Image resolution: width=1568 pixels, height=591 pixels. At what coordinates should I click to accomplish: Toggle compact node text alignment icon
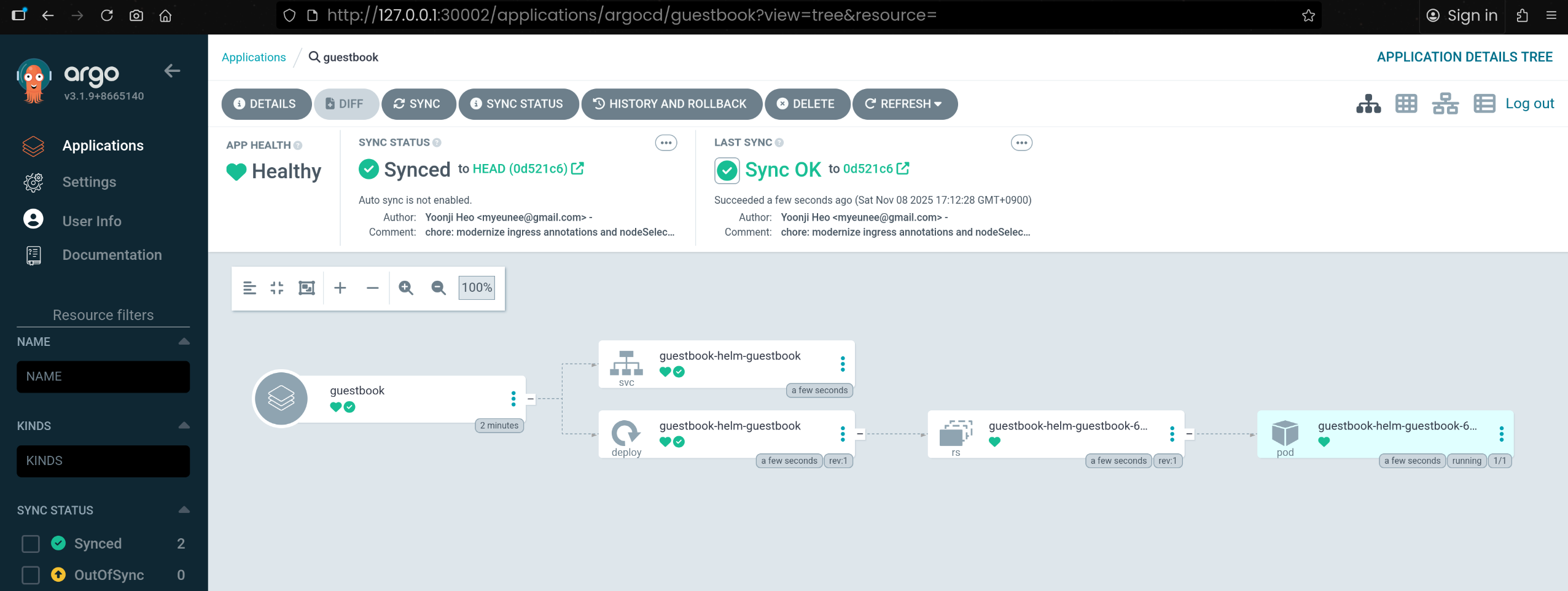(249, 288)
